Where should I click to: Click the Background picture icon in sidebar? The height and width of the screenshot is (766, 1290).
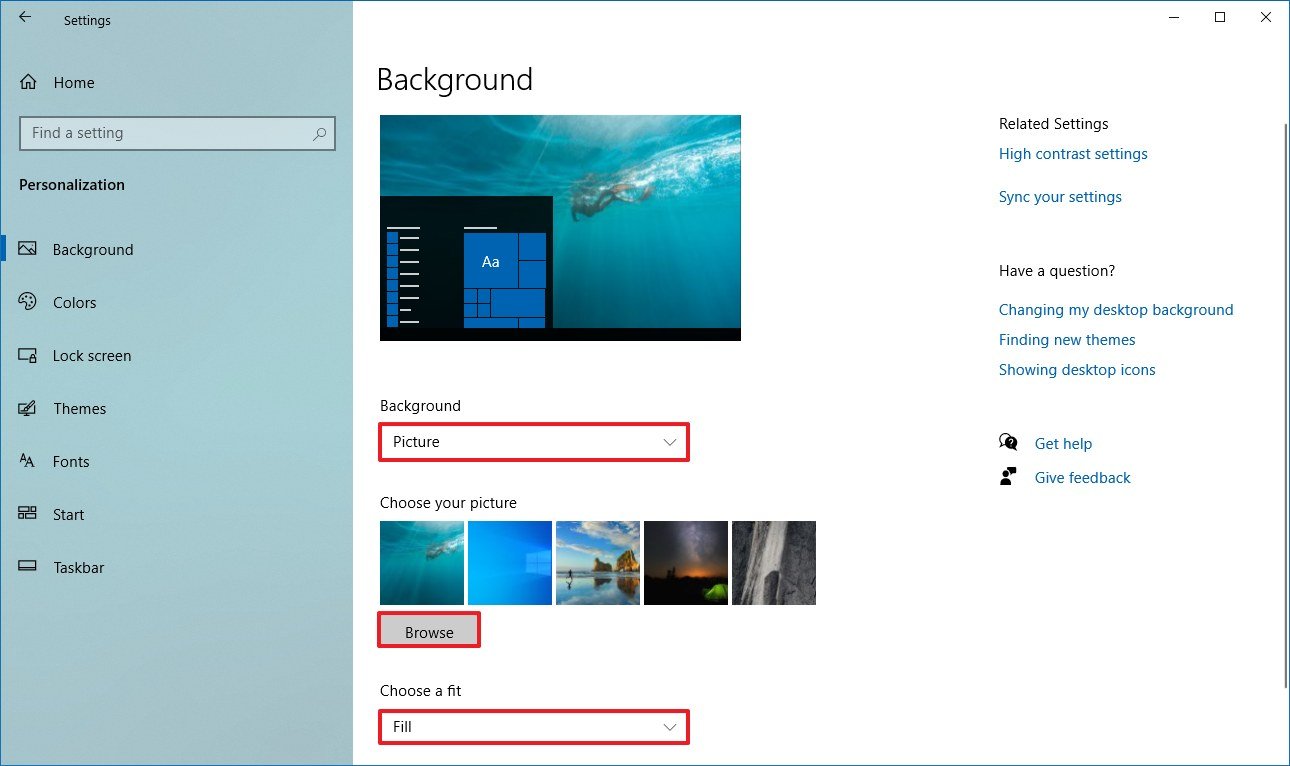coord(27,249)
